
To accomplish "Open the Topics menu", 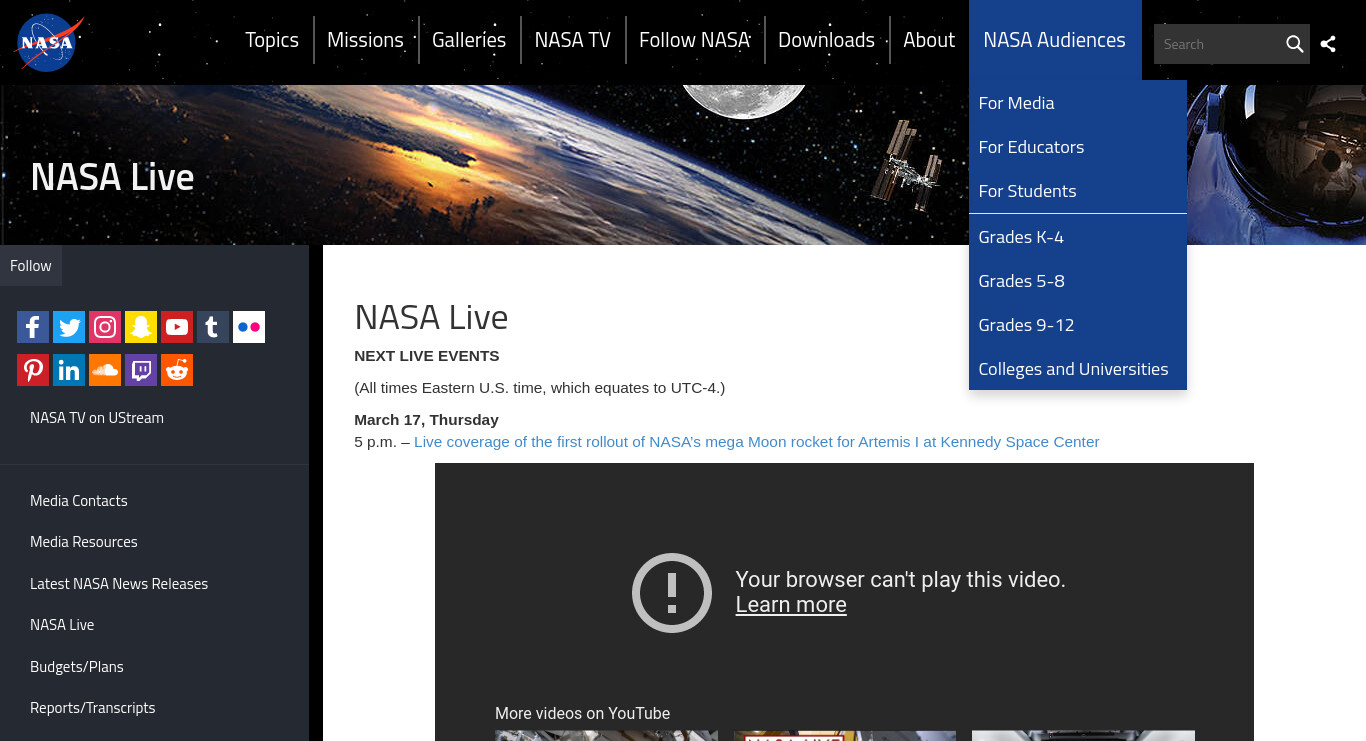I will tap(272, 40).
